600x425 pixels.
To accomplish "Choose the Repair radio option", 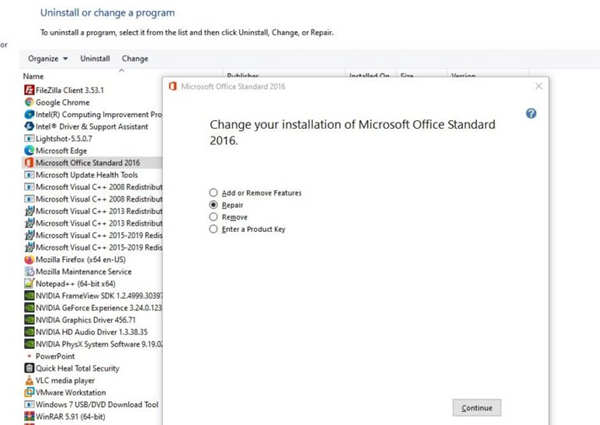I will coord(214,204).
